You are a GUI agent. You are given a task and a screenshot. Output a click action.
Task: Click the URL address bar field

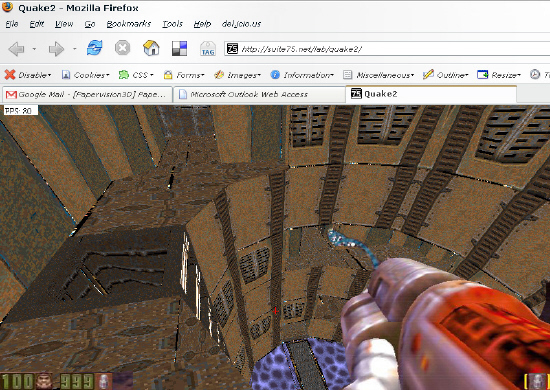click(387, 49)
